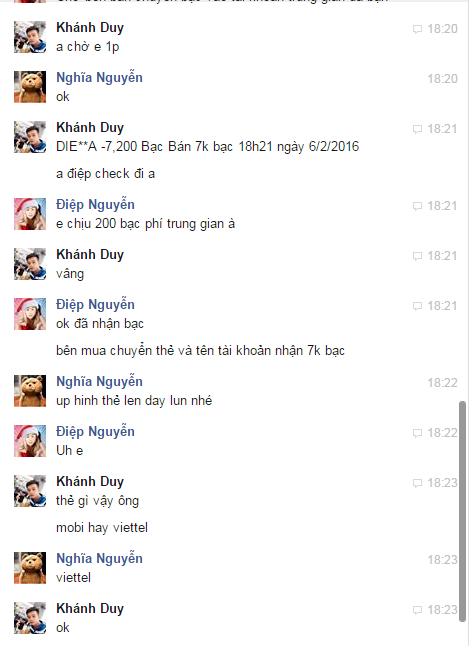This screenshot has width=472, height=646.
Task: Click comment icon next to 'vâng' message
Action: pos(417,256)
